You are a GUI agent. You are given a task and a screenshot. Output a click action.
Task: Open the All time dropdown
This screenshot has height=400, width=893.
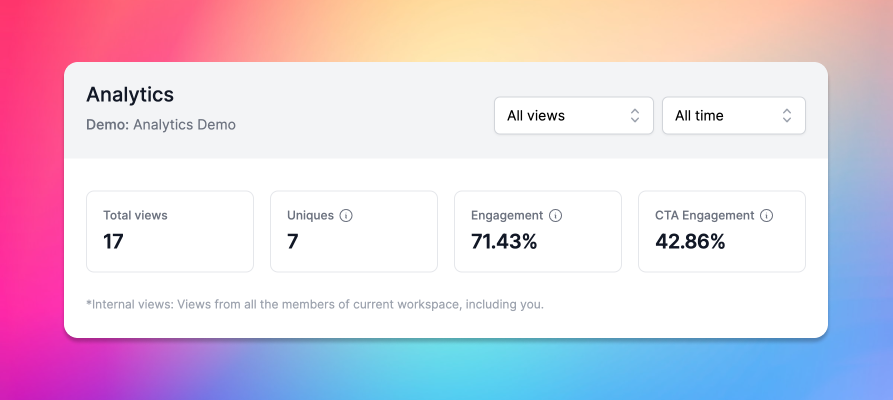click(x=734, y=116)
